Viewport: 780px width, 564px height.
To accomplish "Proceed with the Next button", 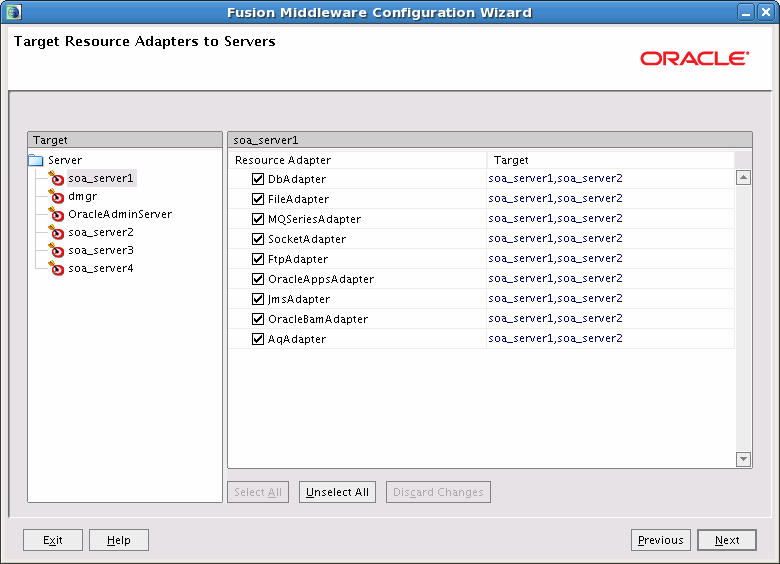I will [x=727, y=540].
